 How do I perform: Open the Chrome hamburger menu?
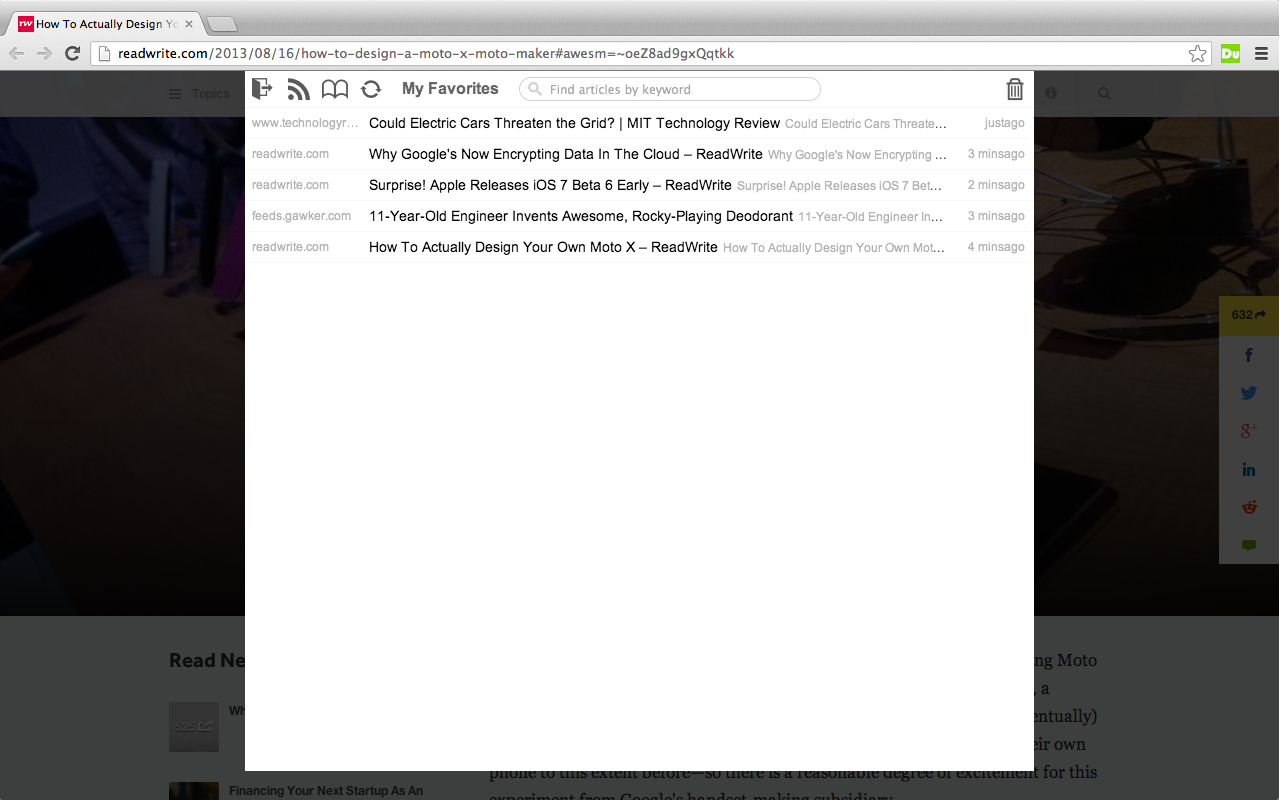point(1261,54)
